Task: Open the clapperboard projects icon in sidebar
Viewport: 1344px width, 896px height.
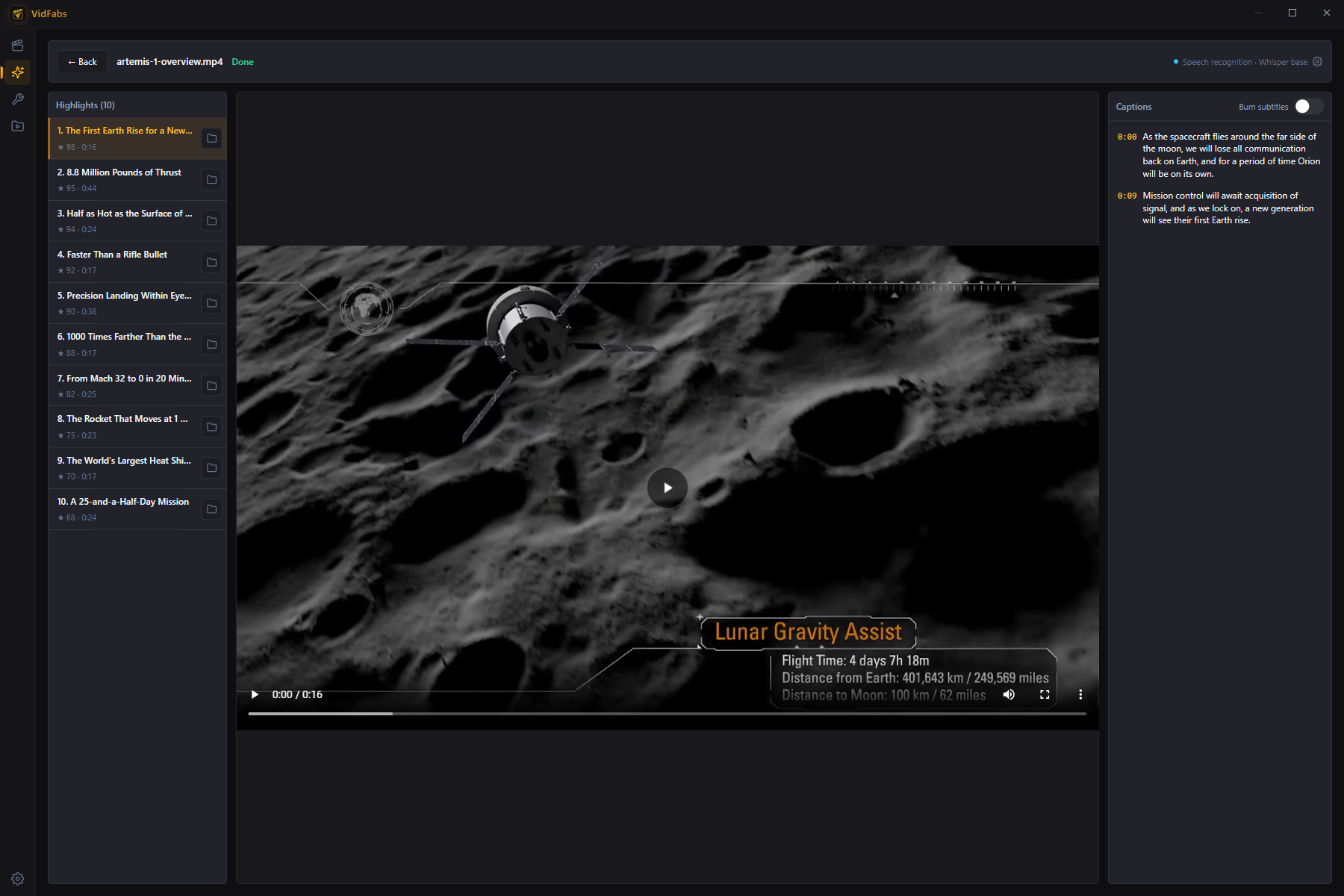Action: pos(18,46)
